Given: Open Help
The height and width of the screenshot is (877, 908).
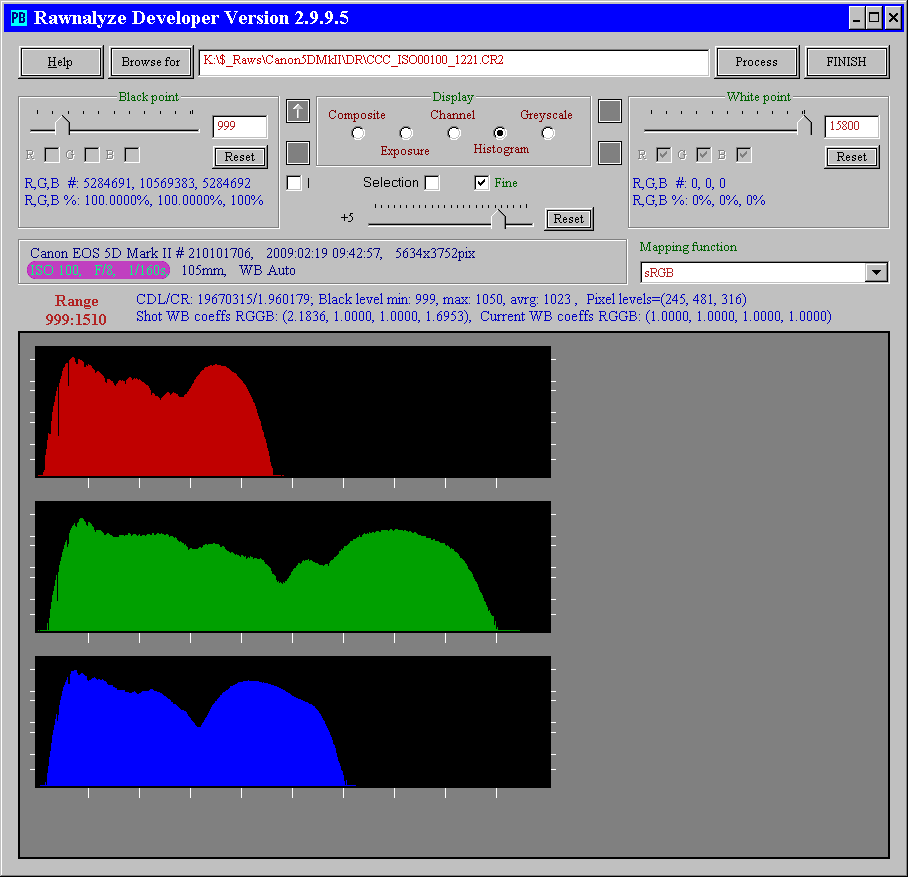Looking at the screenshot, I should 61,62.
